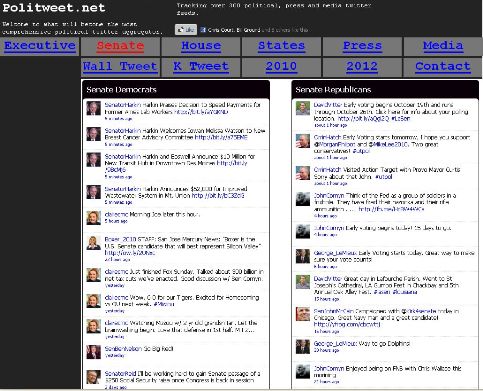483x391 pixels.
Task: Click OrrinHatch avatar on Early Voting tweet
Action: (303, 141)
